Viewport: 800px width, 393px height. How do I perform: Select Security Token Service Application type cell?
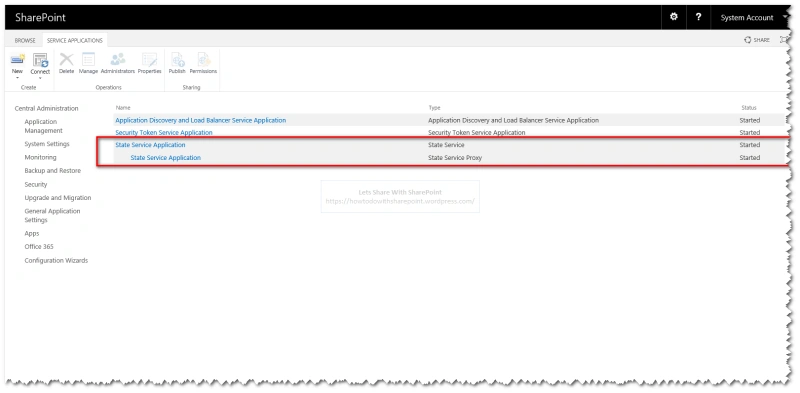[477, 133]
